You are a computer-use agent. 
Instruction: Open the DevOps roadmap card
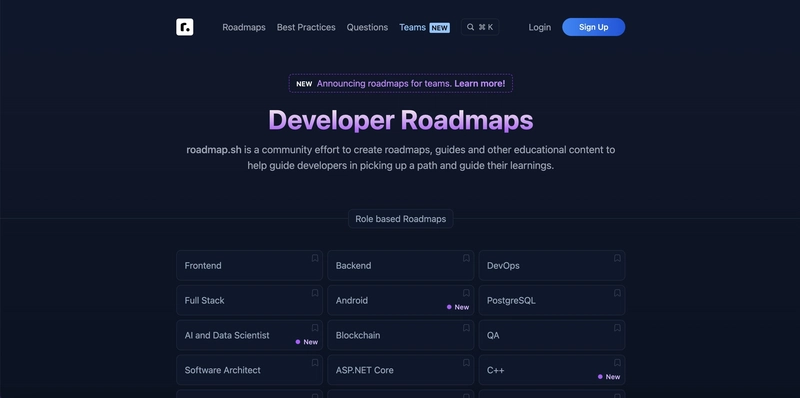(x=552, y=265)
